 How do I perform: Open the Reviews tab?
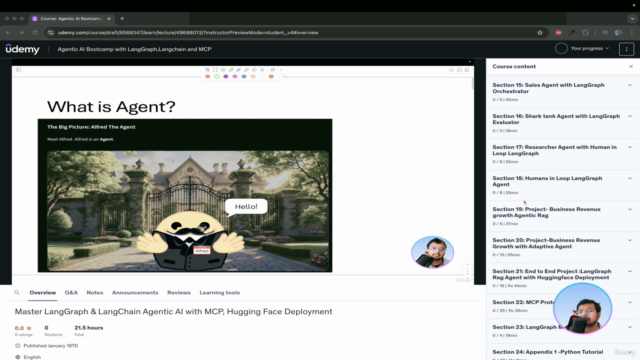click(x=179, y=293)
